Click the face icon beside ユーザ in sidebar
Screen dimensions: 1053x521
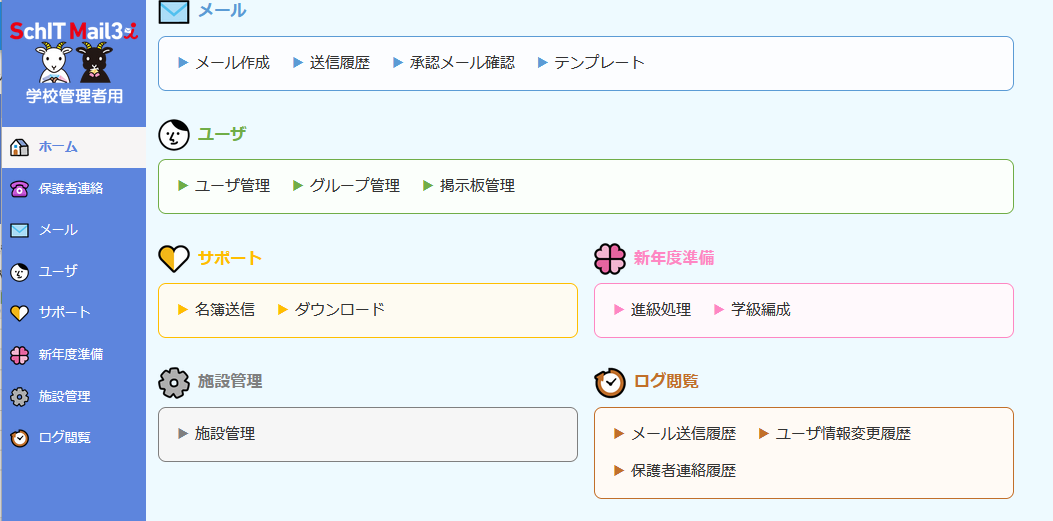(x=19, y=271)
